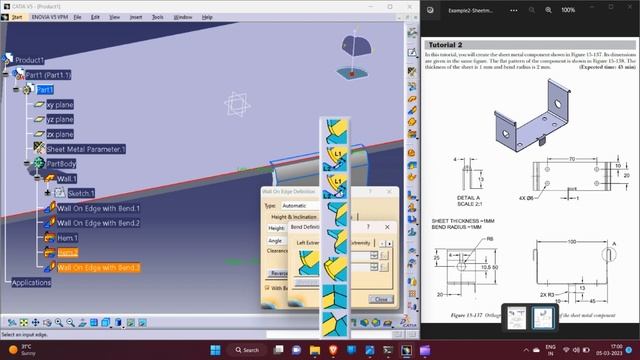Select the bottom relief icon in the flyout
Viewport: 640px width, 360px height.
[x=335, y=324]
